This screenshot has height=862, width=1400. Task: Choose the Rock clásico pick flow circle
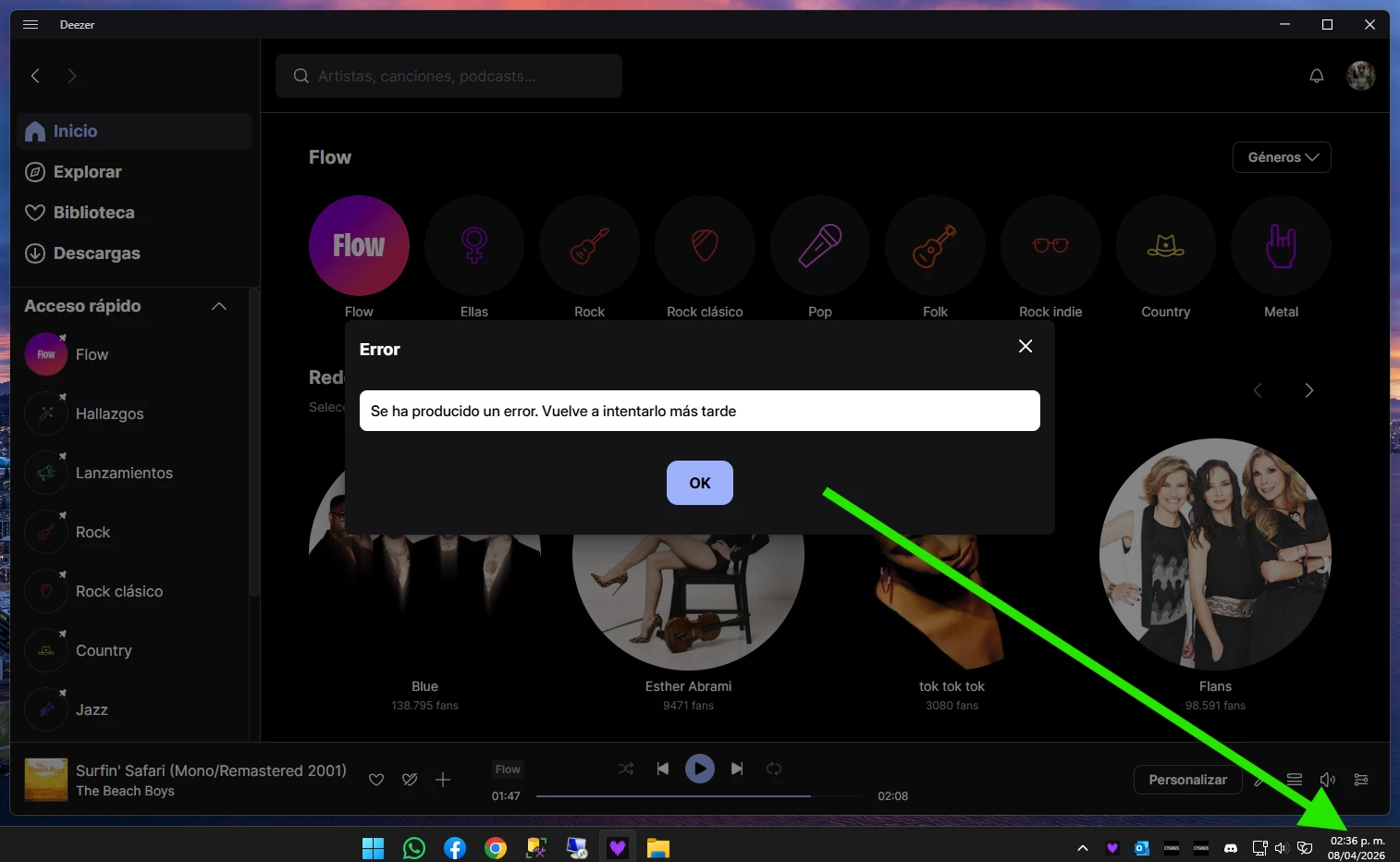coord(705,245)
